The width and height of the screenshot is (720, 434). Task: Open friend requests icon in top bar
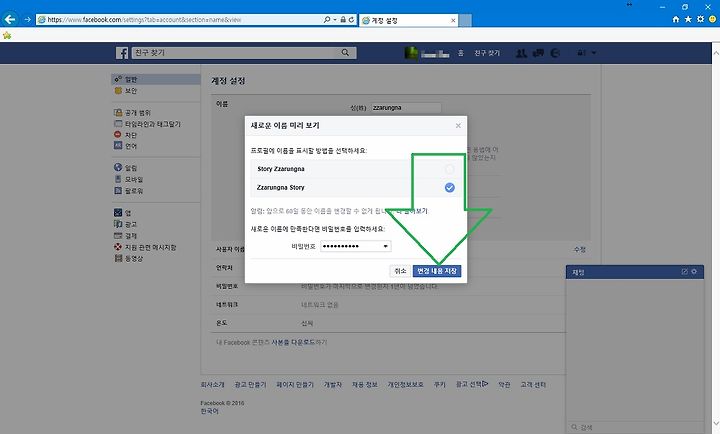click(x=521, y=53)
